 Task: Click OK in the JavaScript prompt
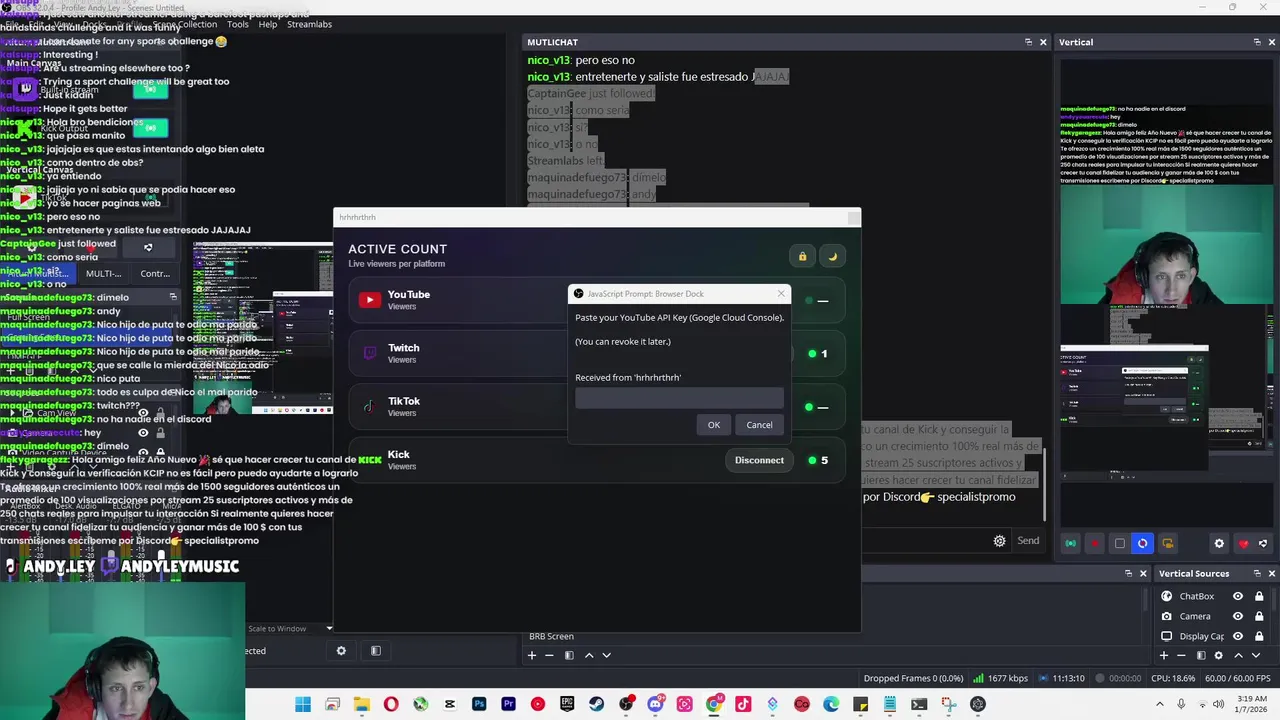click(713, 425)
